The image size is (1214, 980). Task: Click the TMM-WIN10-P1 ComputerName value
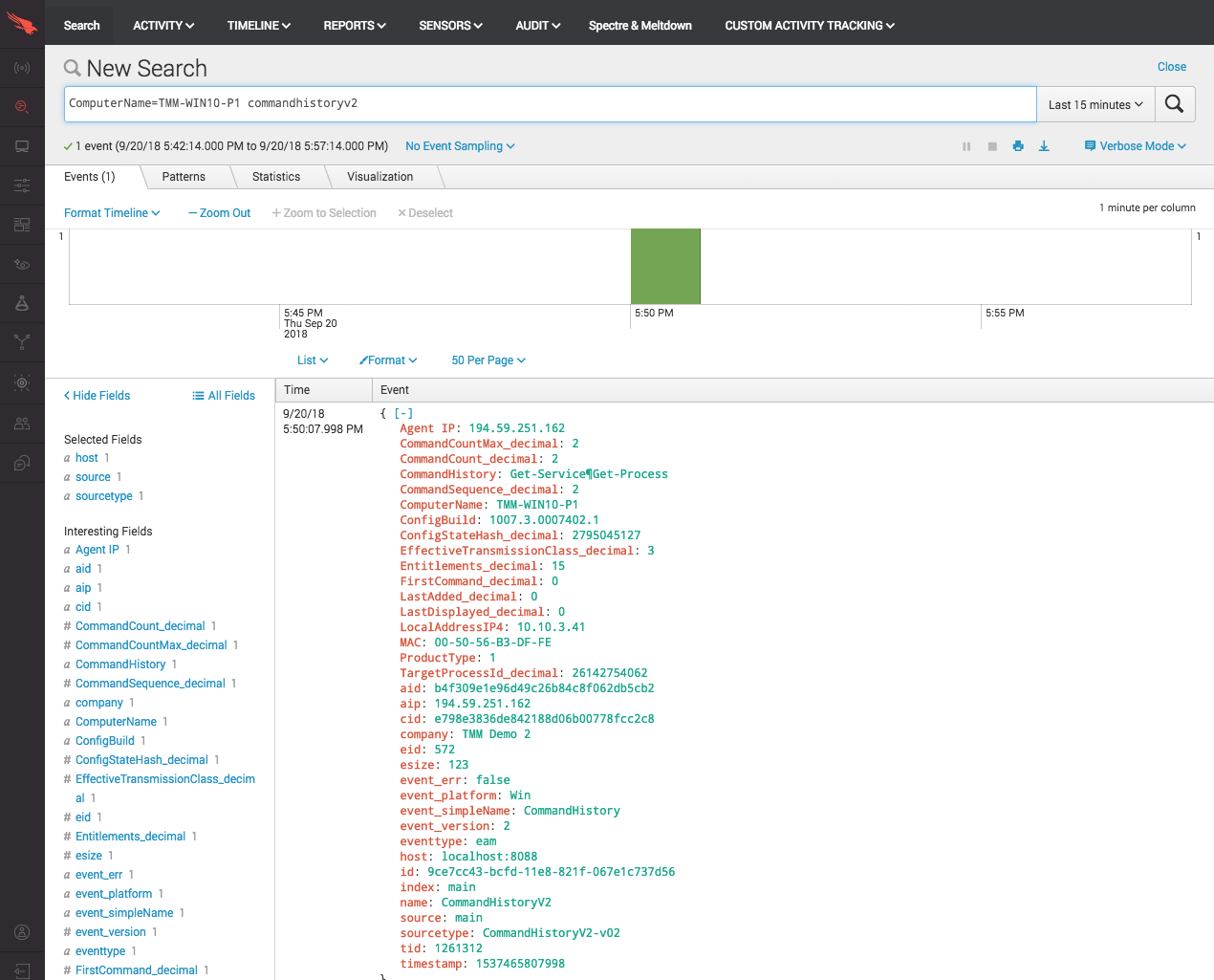[x=537, y=505]
